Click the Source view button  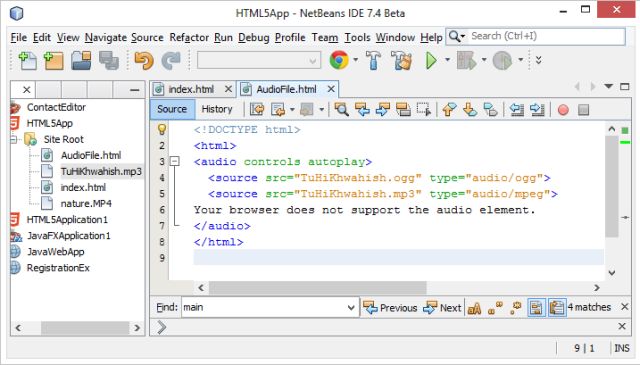pyautogui.click(x=172, y=109)
